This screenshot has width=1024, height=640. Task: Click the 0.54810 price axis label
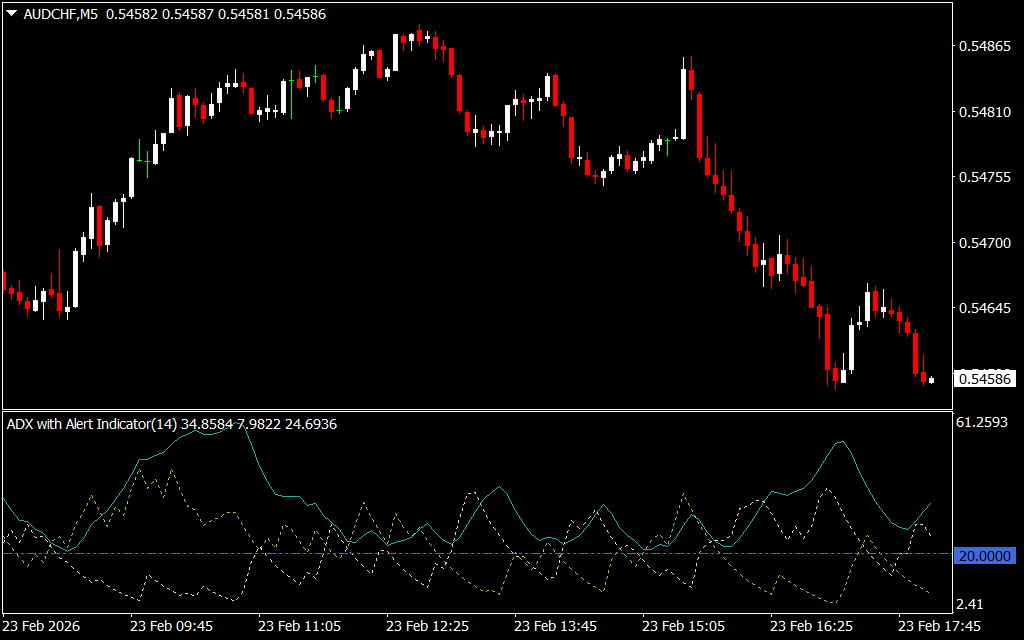pyautogui.click(x=984, y=112)
